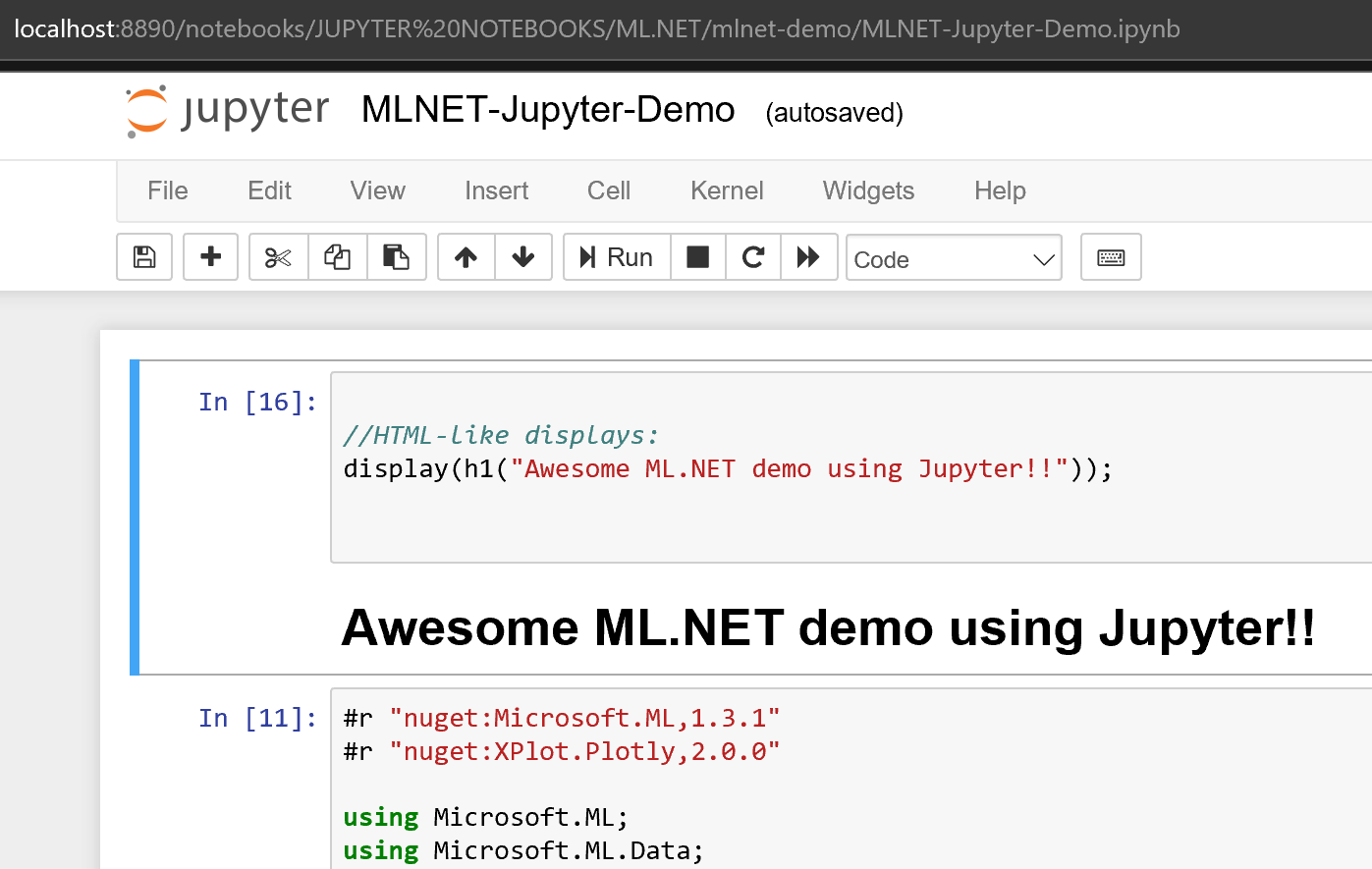The width and height of the screenshot is (1372, 869).
Task: Click the nuget:XPlot.Plotly,2.0.0 line
Action: point(562,751)
